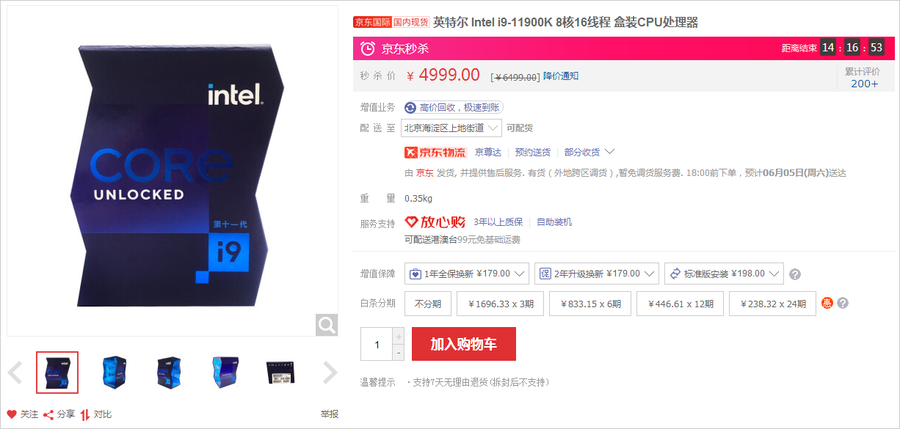Image resolution: width=900 pixels, height=429 pixels.
Task: Expand the 1年全保换新 ¥179.00 dropdown
Action: (x=467, y=274)
